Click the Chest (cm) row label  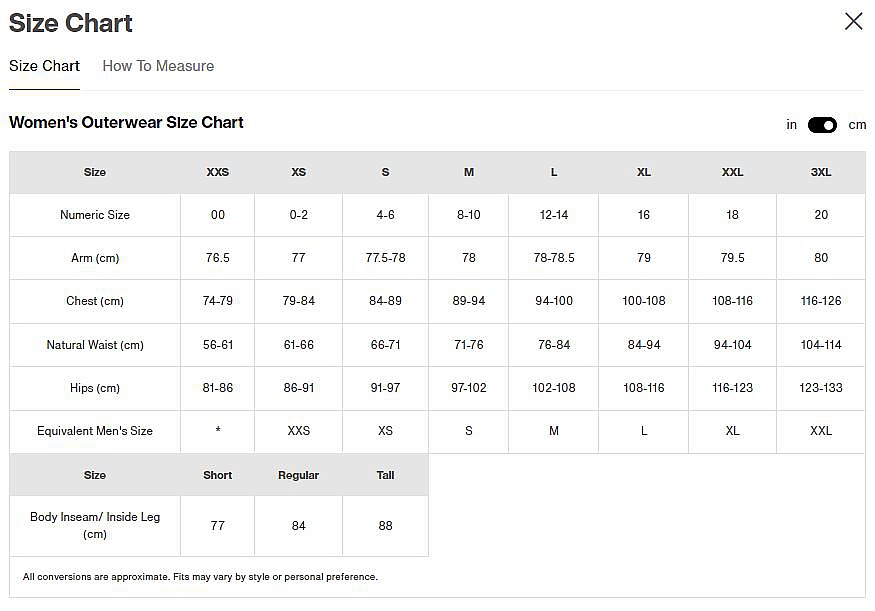coord(95,301)
